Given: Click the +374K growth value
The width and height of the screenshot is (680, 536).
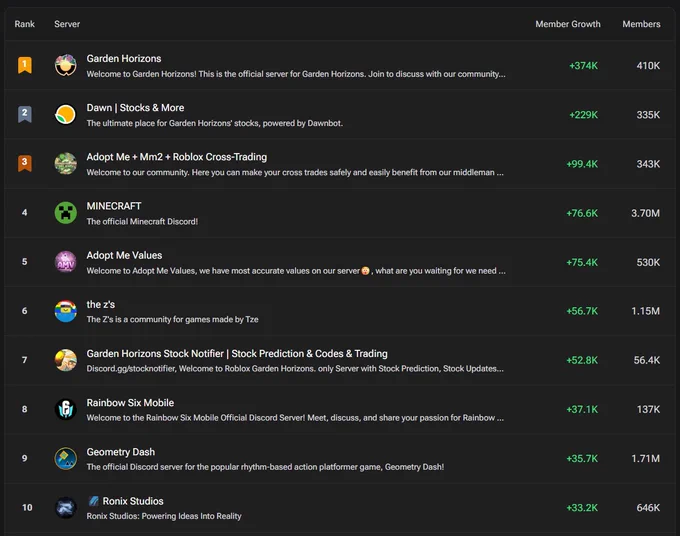Looking at the screenshot, I should coord(583,65).
